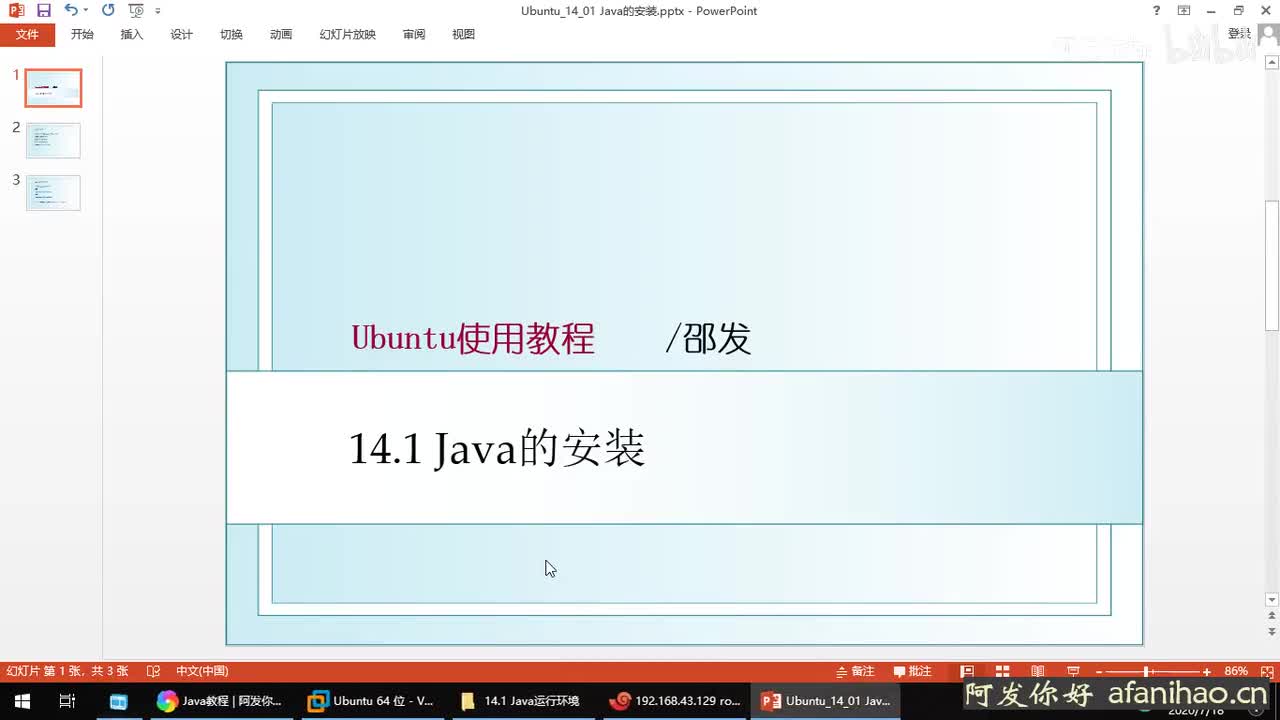This screenshot has width=1280, height=720.
Task: Open Task View in the taskbar
Action: 67,701
